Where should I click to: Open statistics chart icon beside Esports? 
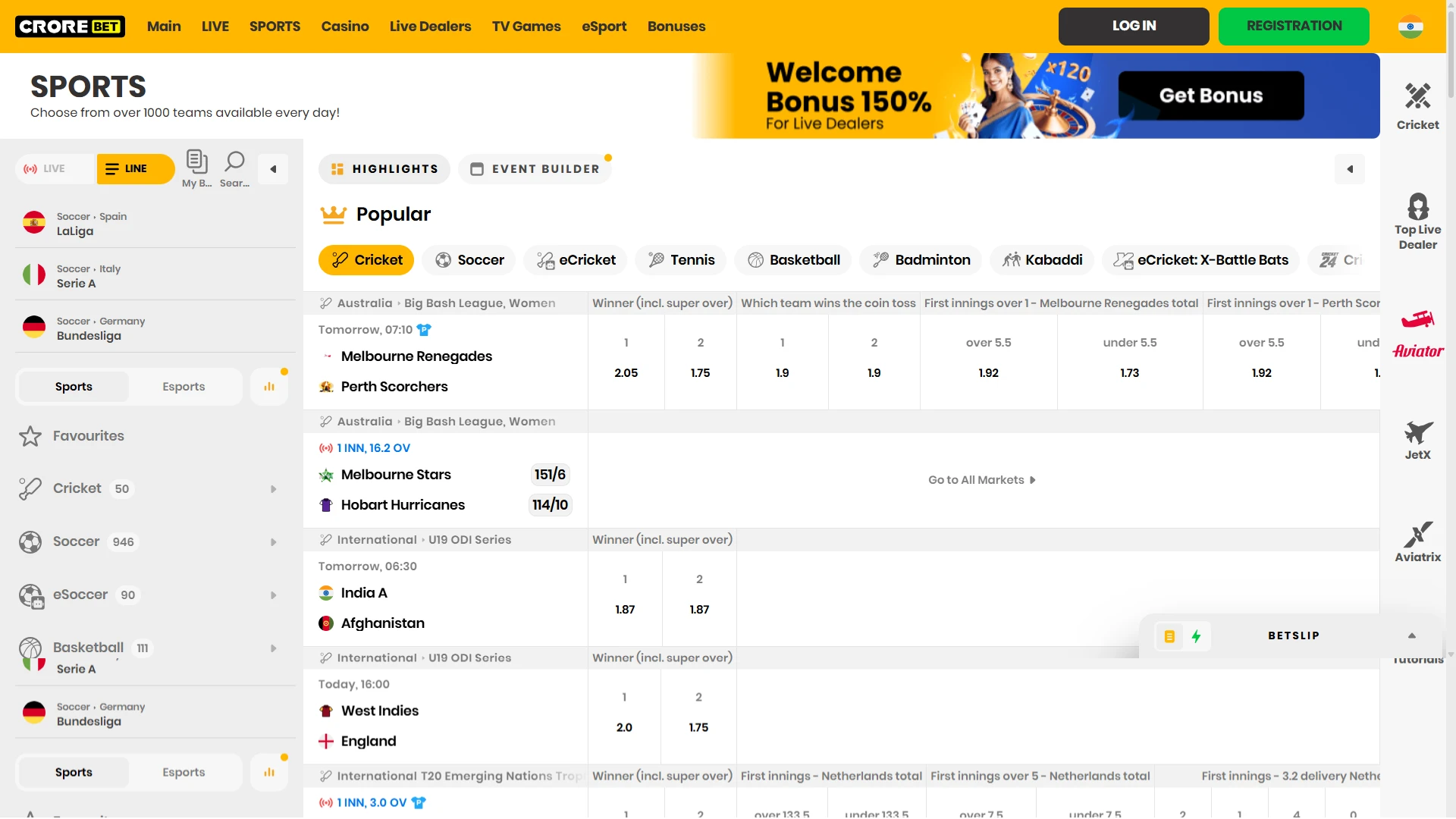click(x=269, y=387)
